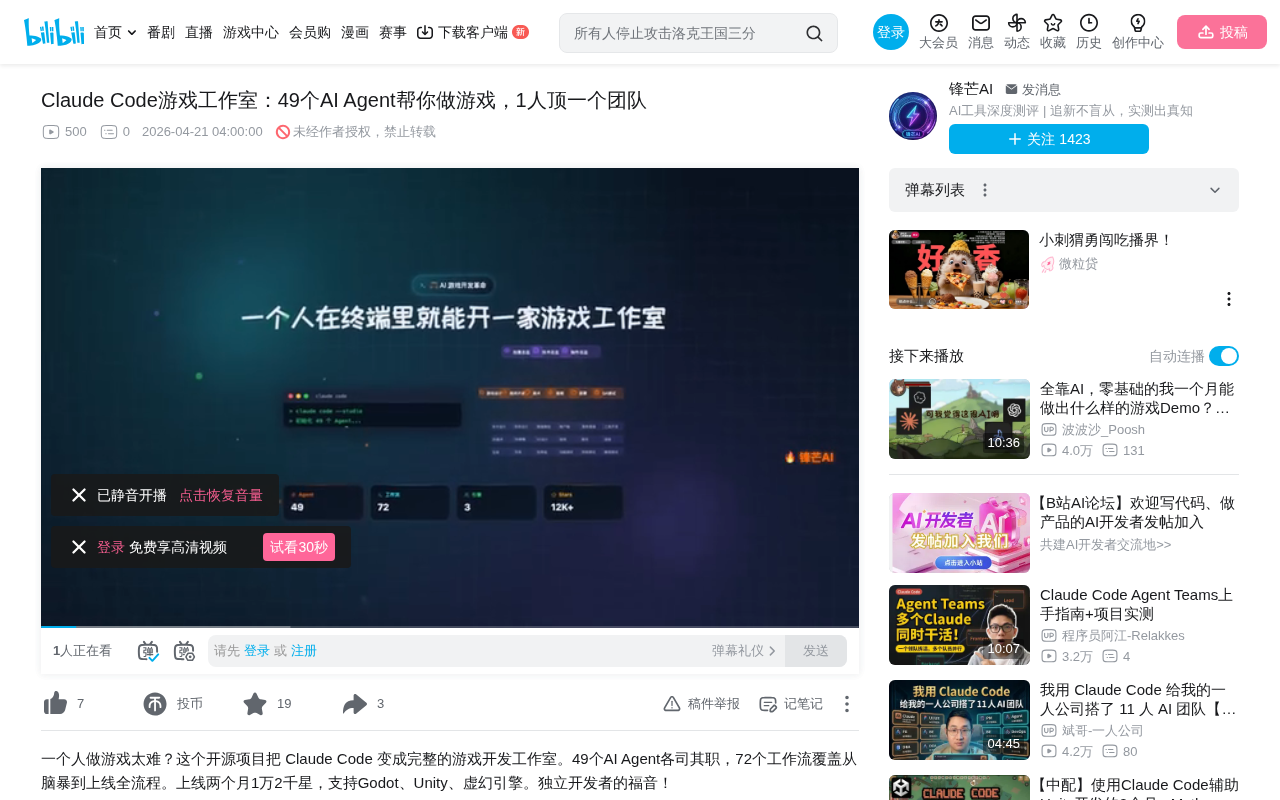Open the B站AI论坛 banner thumbnail
The image size is (1280, 800).
tap(959, 533)
